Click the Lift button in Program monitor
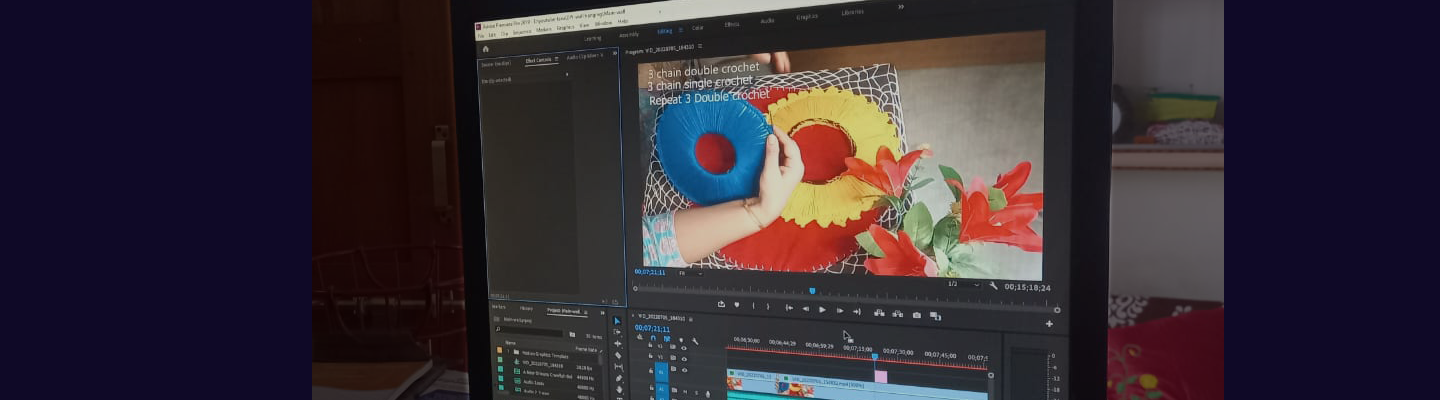1440x400 pixels. (879, 313)
